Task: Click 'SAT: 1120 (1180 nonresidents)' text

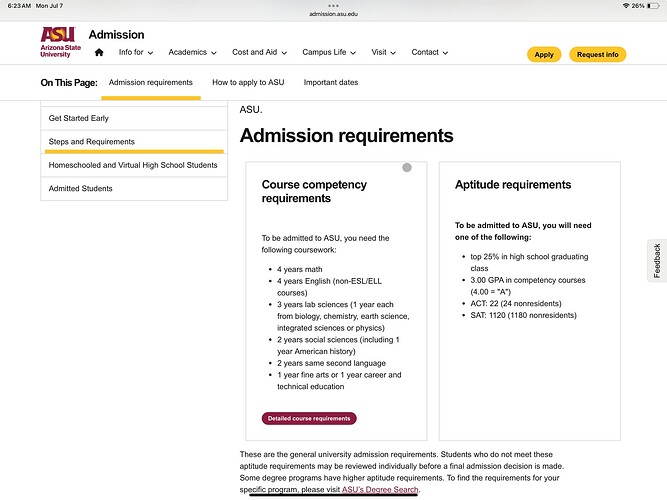Action: [523, 315]
